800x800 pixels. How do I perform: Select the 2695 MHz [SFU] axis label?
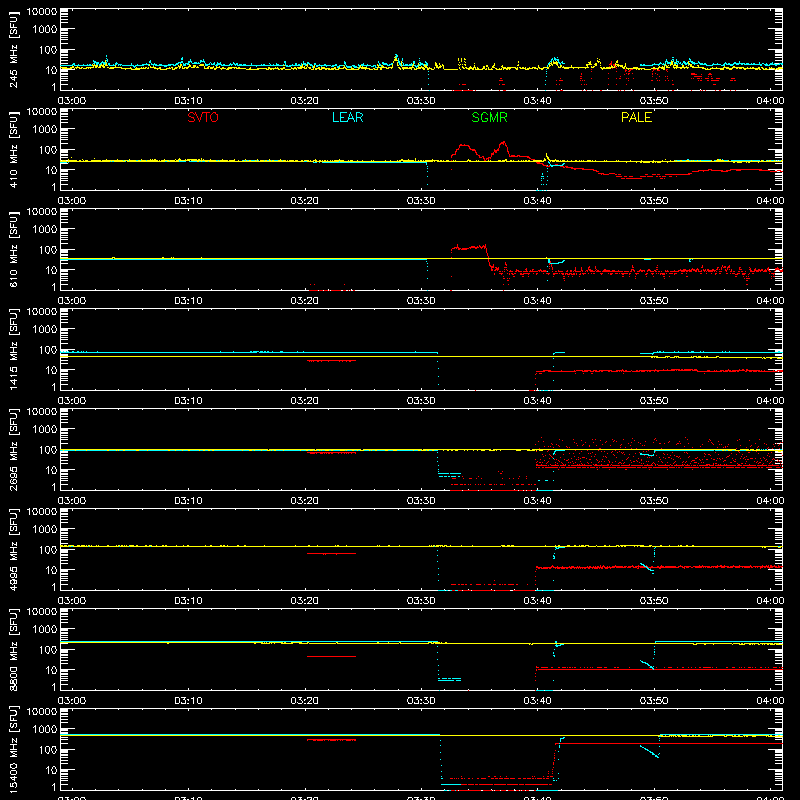click(x=13, y=450)
